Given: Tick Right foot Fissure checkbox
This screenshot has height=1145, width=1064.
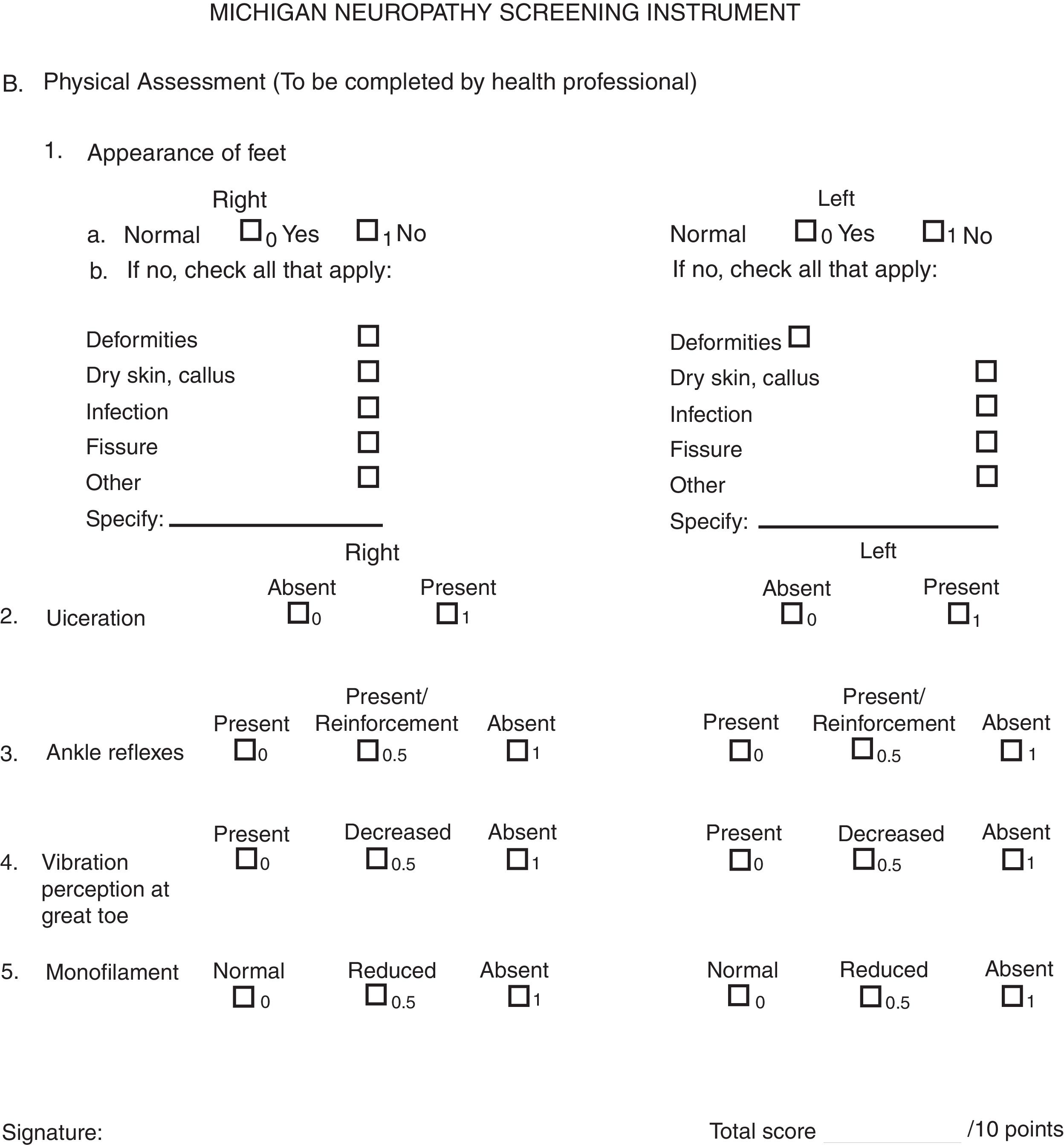Looking at the screenshot, I should 368,442.
